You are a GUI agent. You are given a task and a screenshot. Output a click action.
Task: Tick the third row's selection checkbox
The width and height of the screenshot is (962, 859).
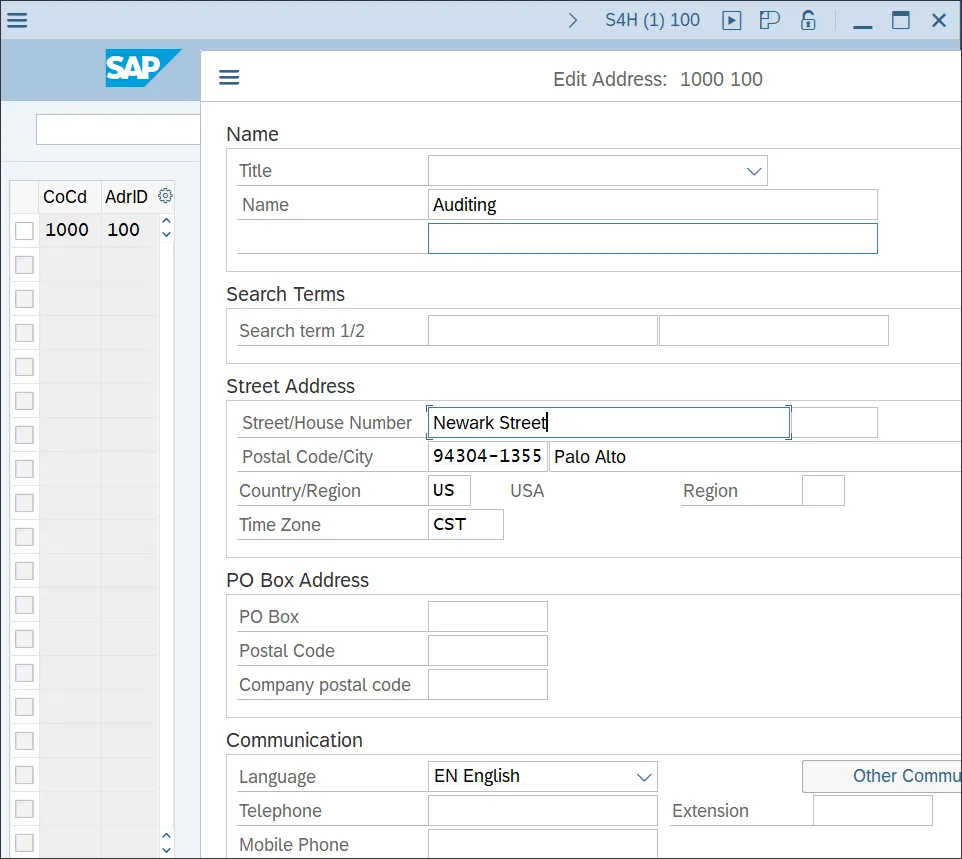coord(24,299)
